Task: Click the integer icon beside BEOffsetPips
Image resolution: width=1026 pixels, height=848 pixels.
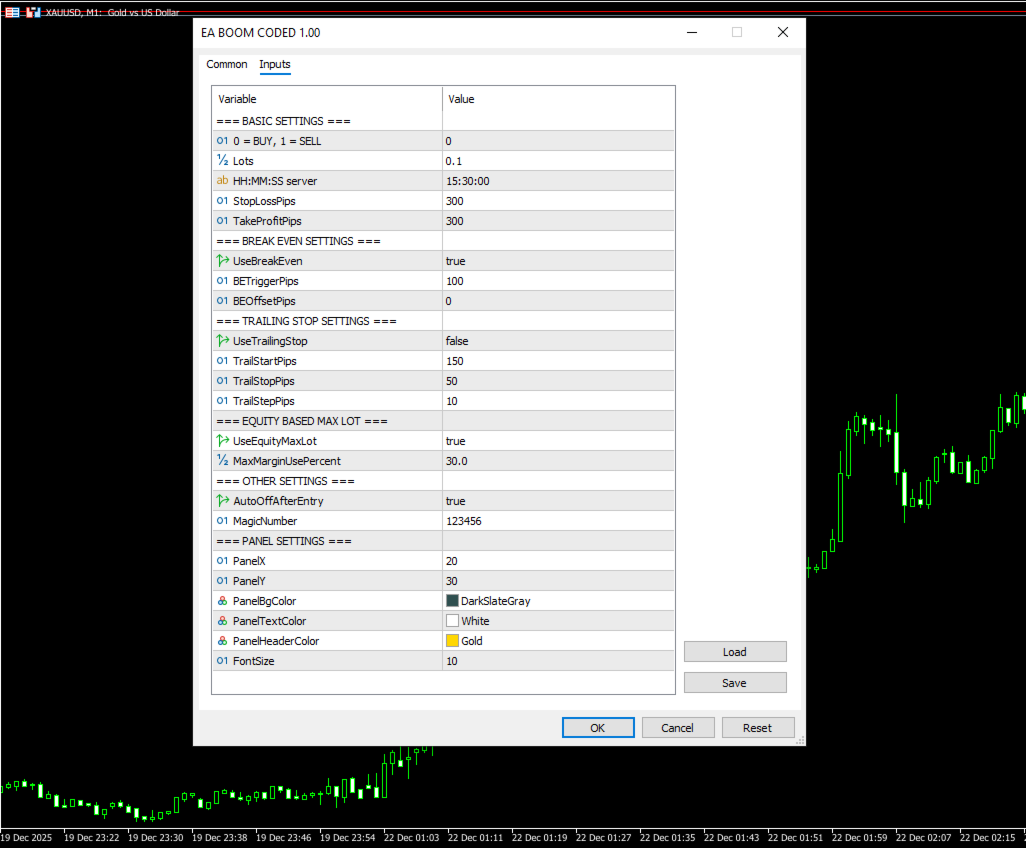Action: click(x=222, y=300)
